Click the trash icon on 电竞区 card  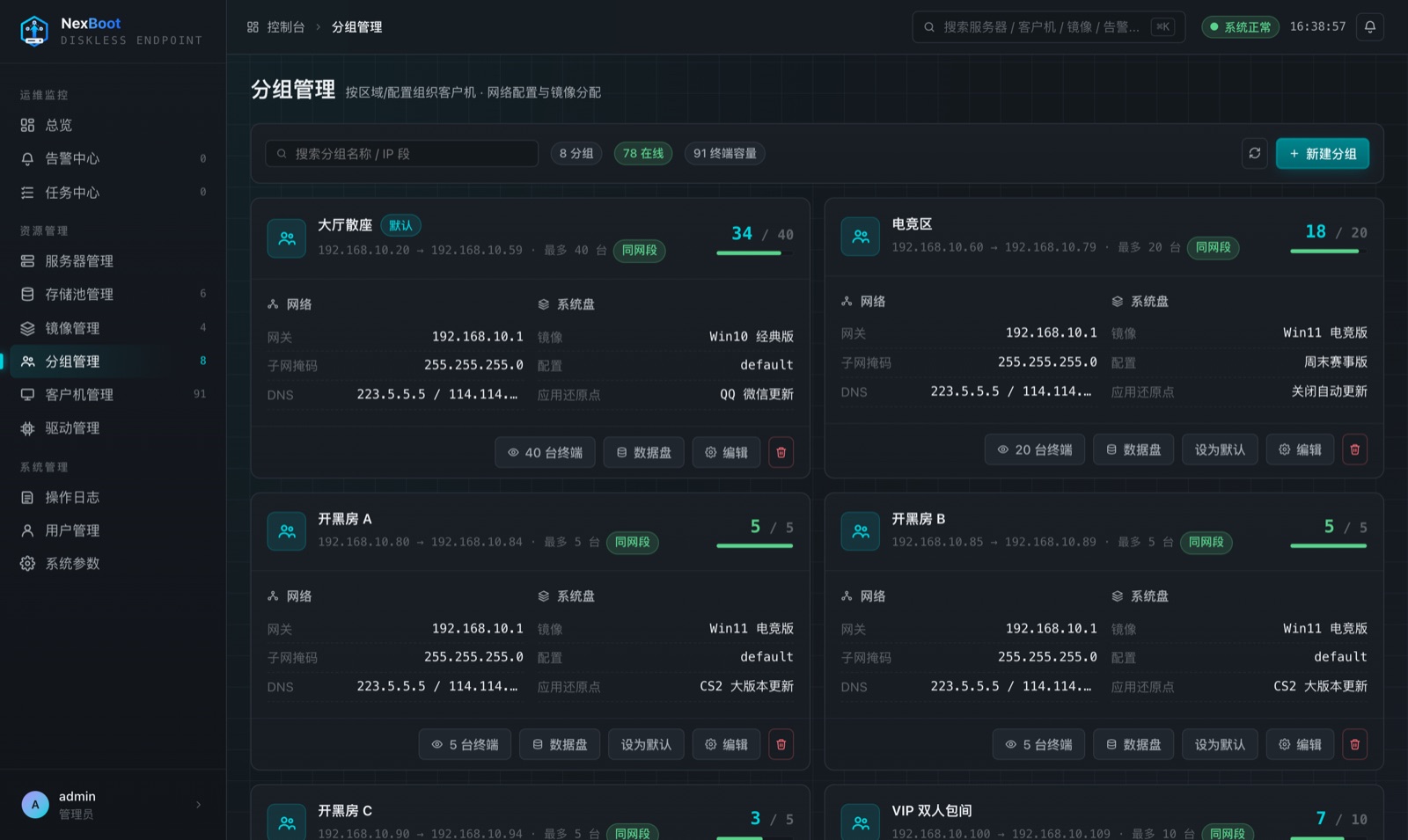pos(1354,449)
